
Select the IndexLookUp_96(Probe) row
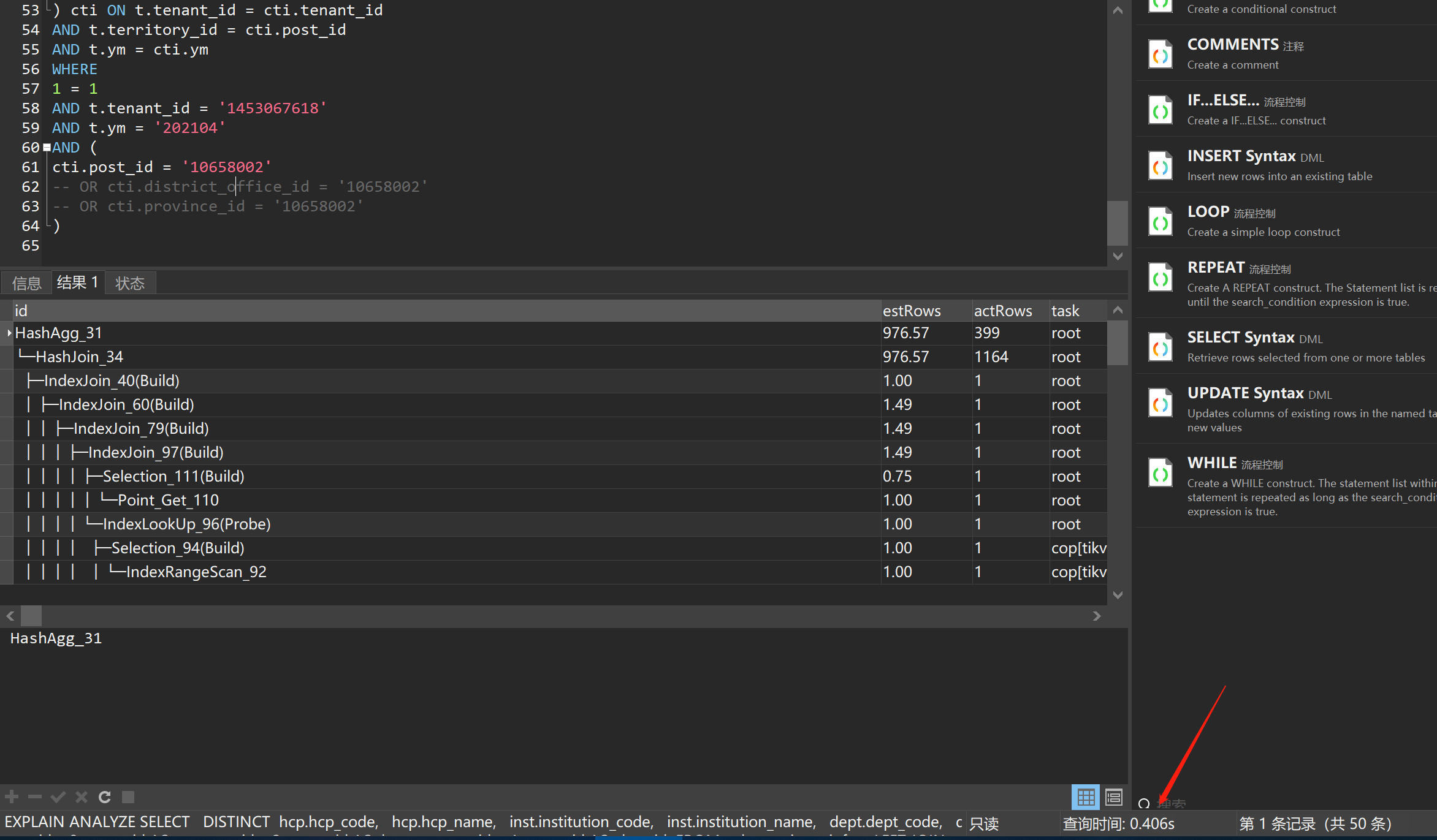tap(186, 524)
